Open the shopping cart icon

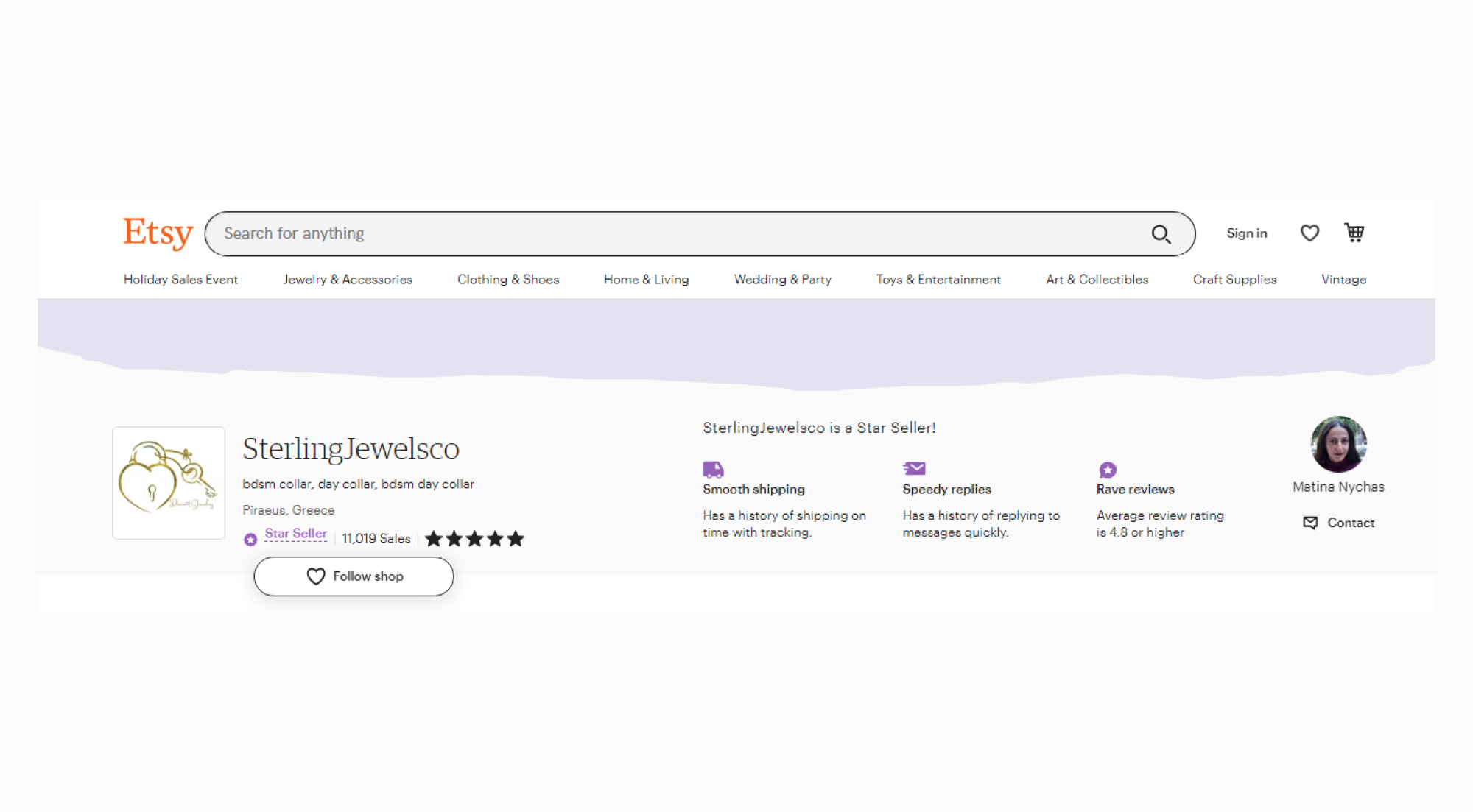click(x=1354, y=233)
